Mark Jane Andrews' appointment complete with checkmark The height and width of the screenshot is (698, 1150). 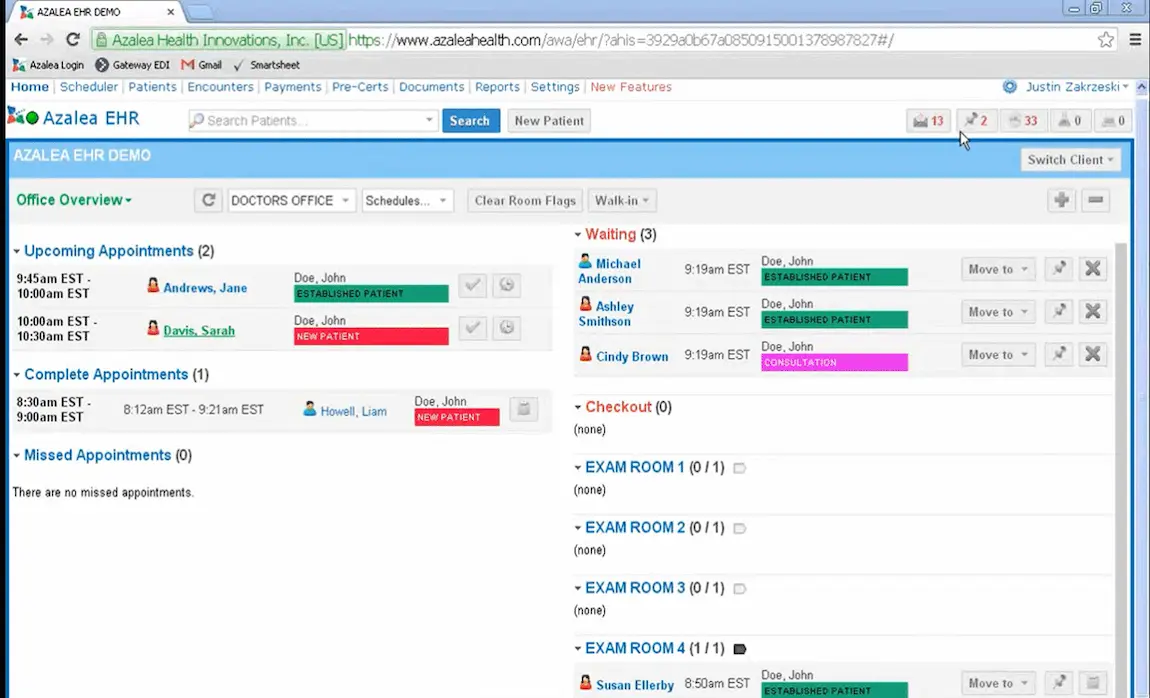472,285
